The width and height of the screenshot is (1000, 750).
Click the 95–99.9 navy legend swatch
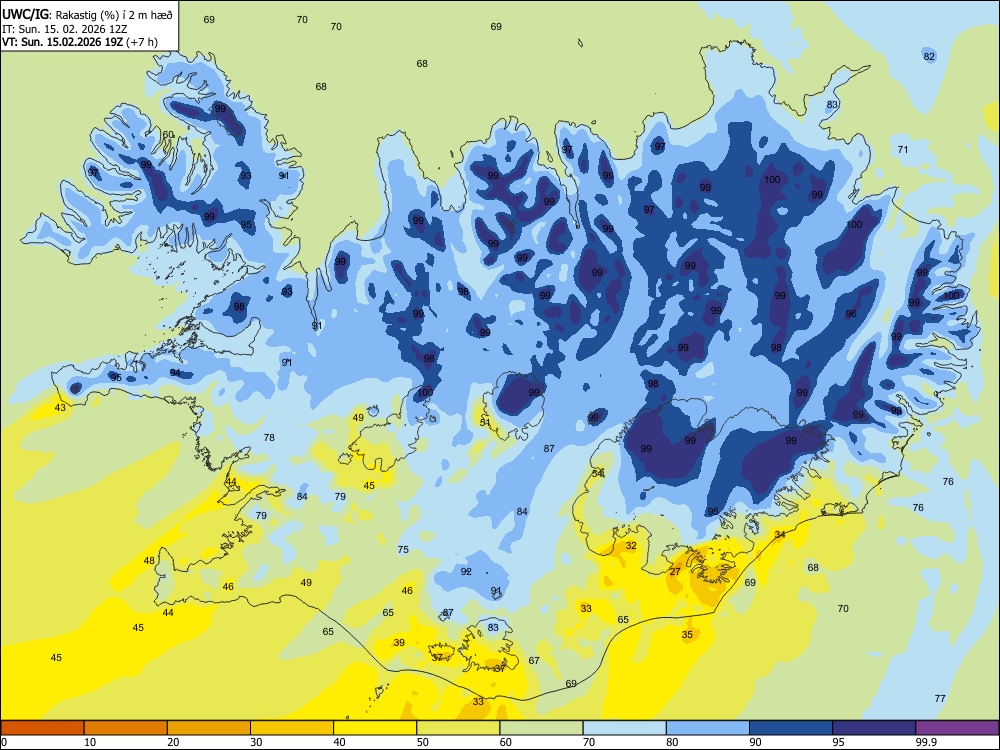click(x=874, y=728)
